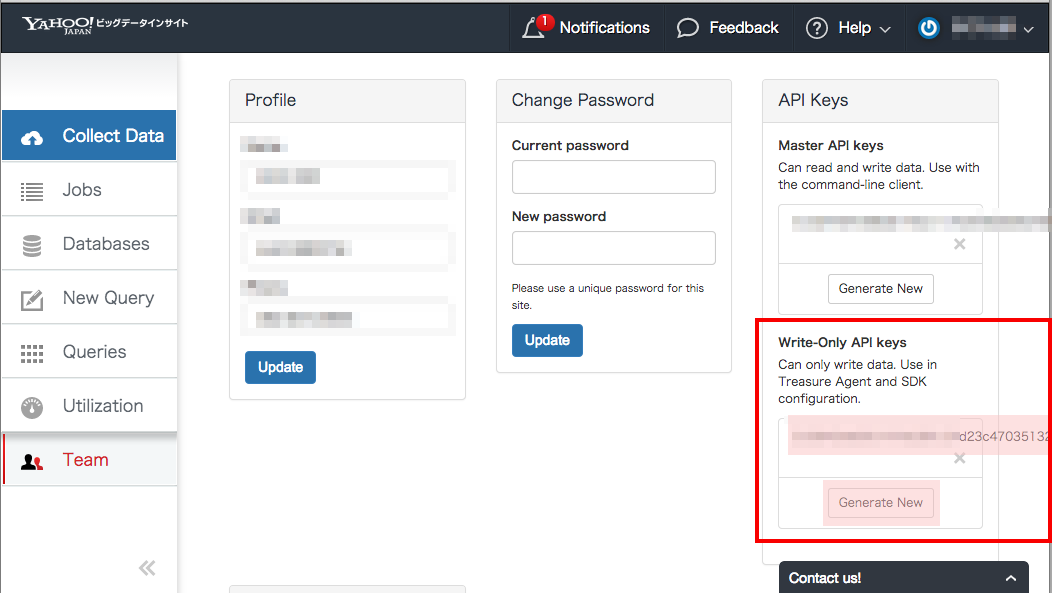Click the Feedback speech bubble icon

(x=688, y=28)
